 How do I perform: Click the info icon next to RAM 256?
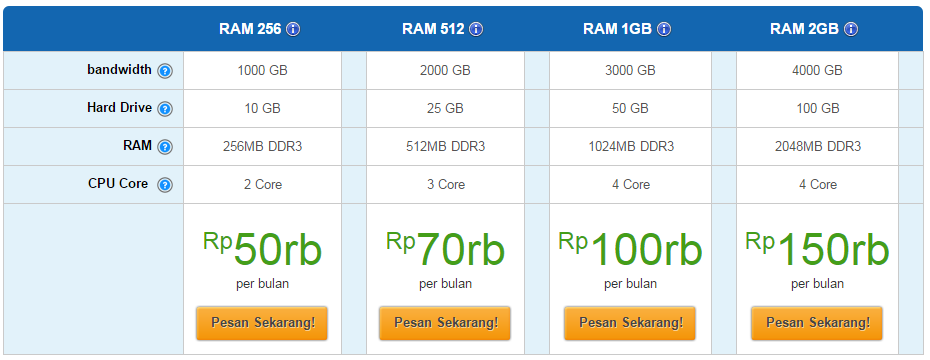click(x=293, y=29)
